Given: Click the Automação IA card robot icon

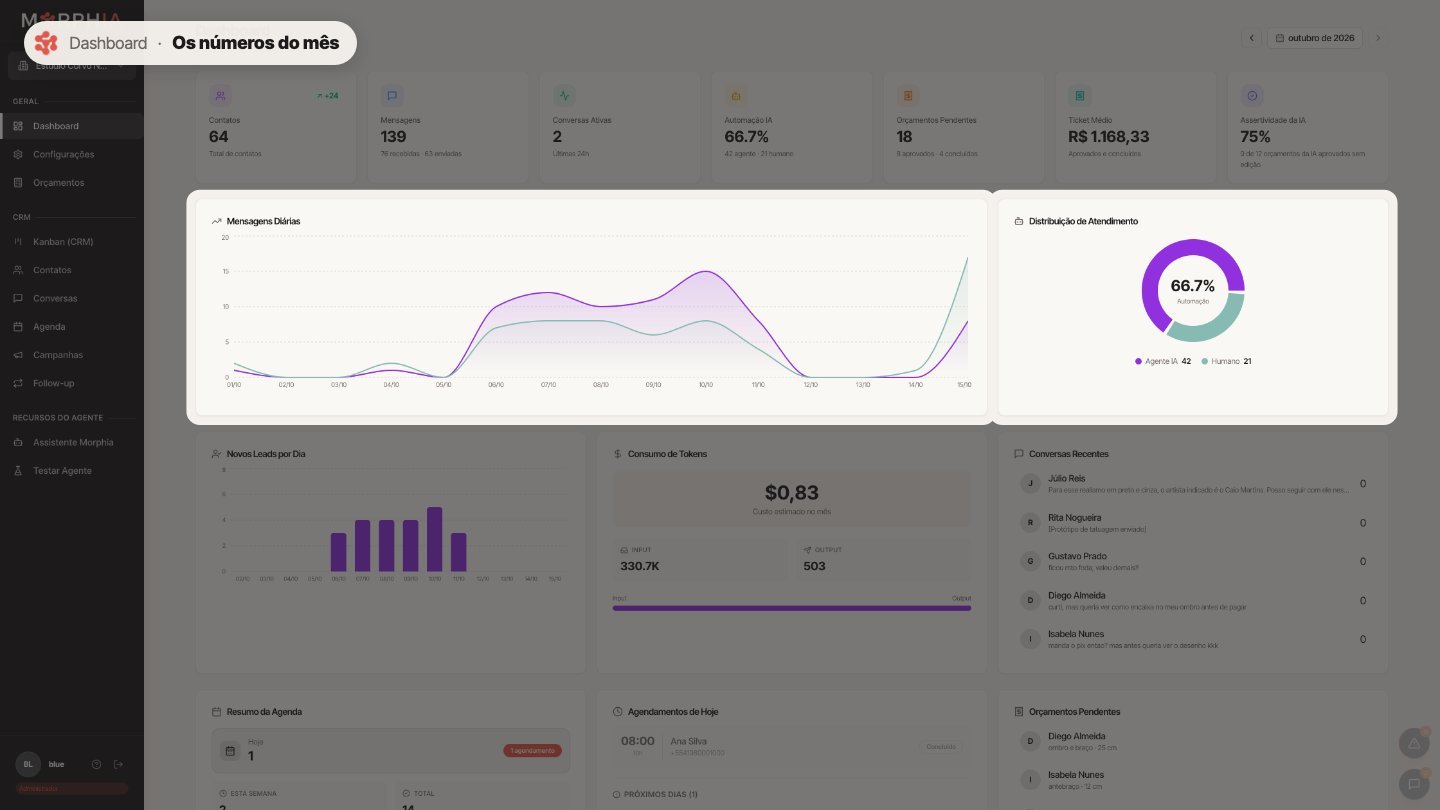Looking at the screenshot, I should click(736, 96).
